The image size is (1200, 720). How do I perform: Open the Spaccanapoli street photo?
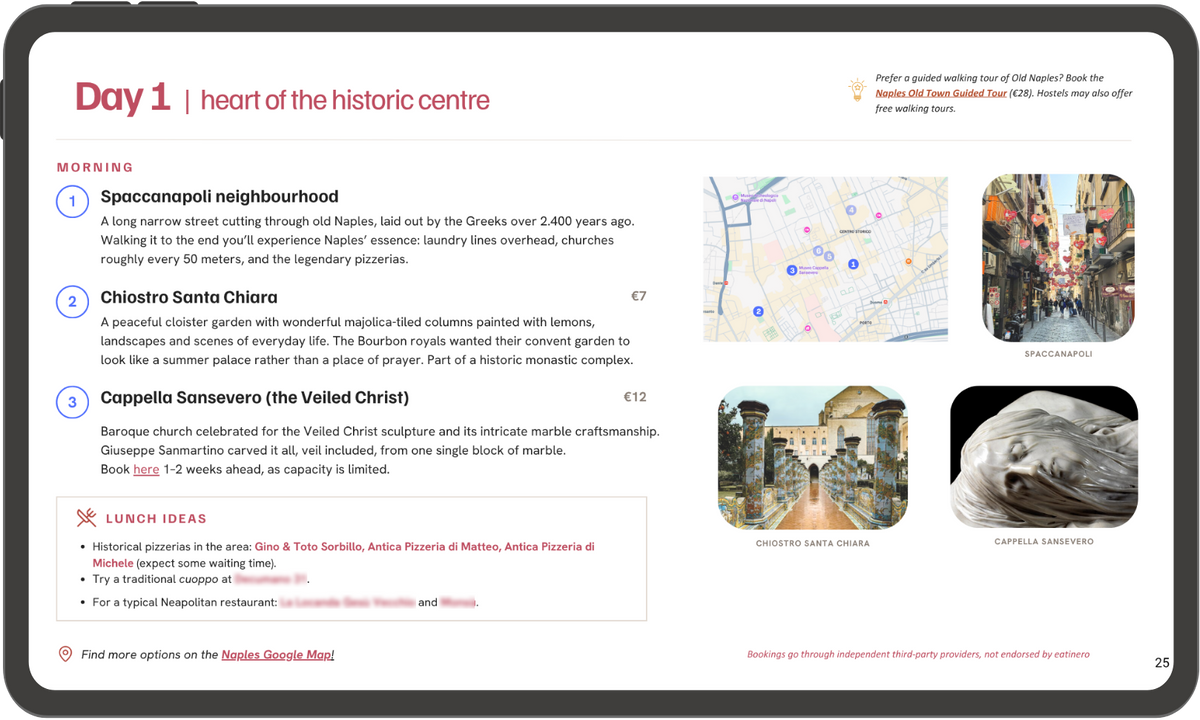point(1058,258)
